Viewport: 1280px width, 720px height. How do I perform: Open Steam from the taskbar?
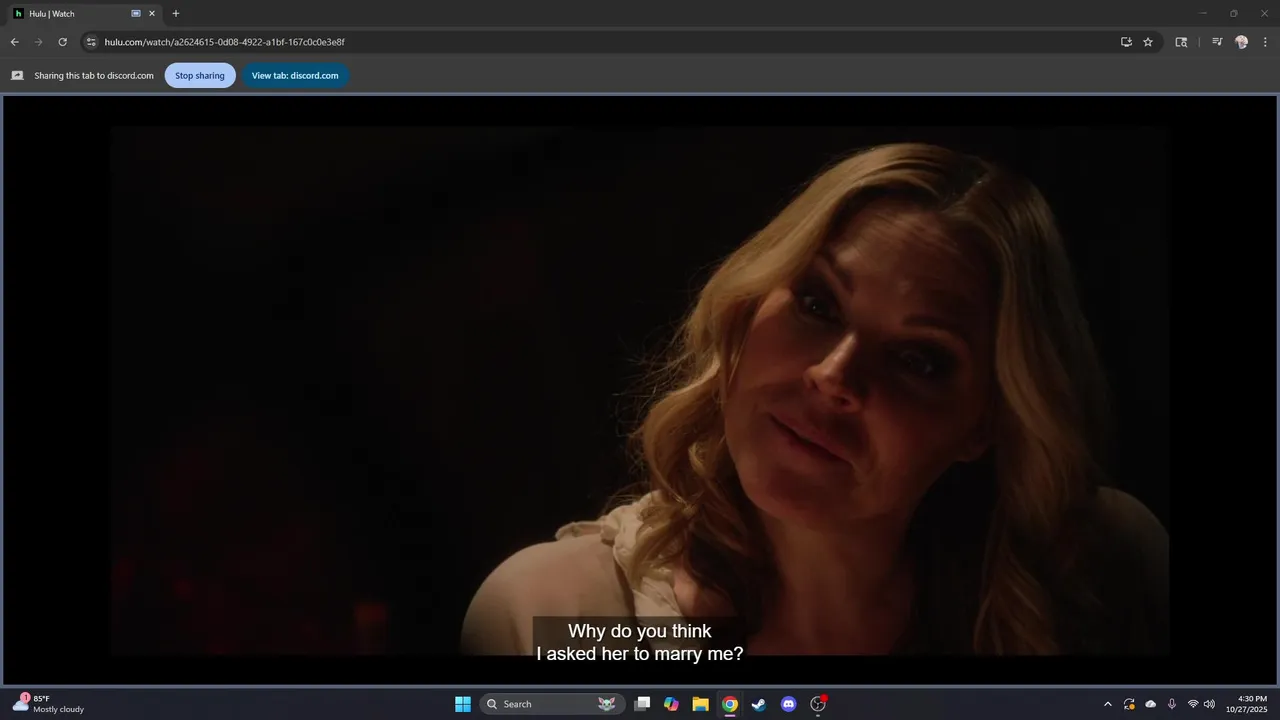(x=759, y=704)
